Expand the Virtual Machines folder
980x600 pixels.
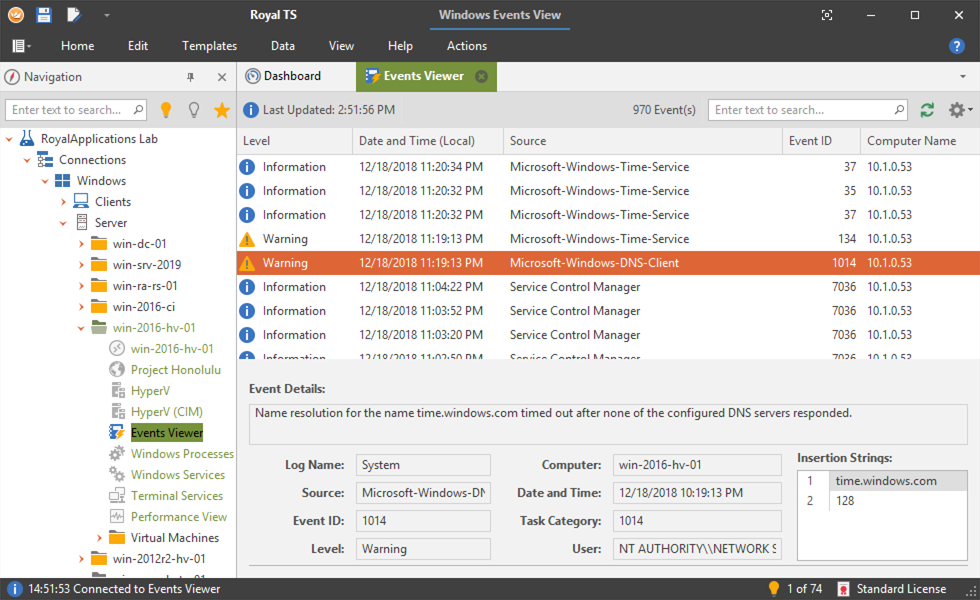pyautogui.click(x=99, y=538)
